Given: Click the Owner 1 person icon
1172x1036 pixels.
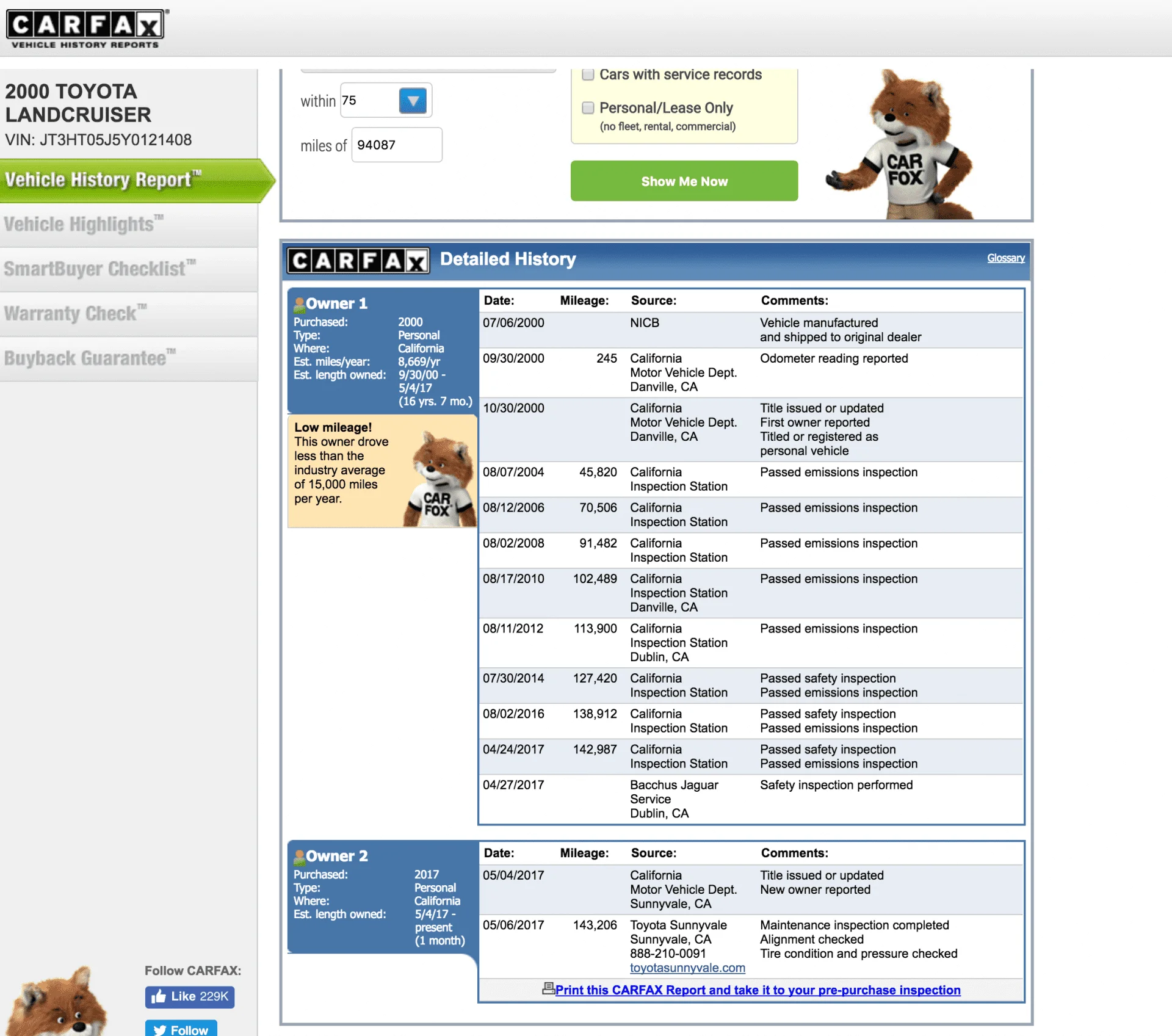Looking at the screenshot, I should click(299, 304).
